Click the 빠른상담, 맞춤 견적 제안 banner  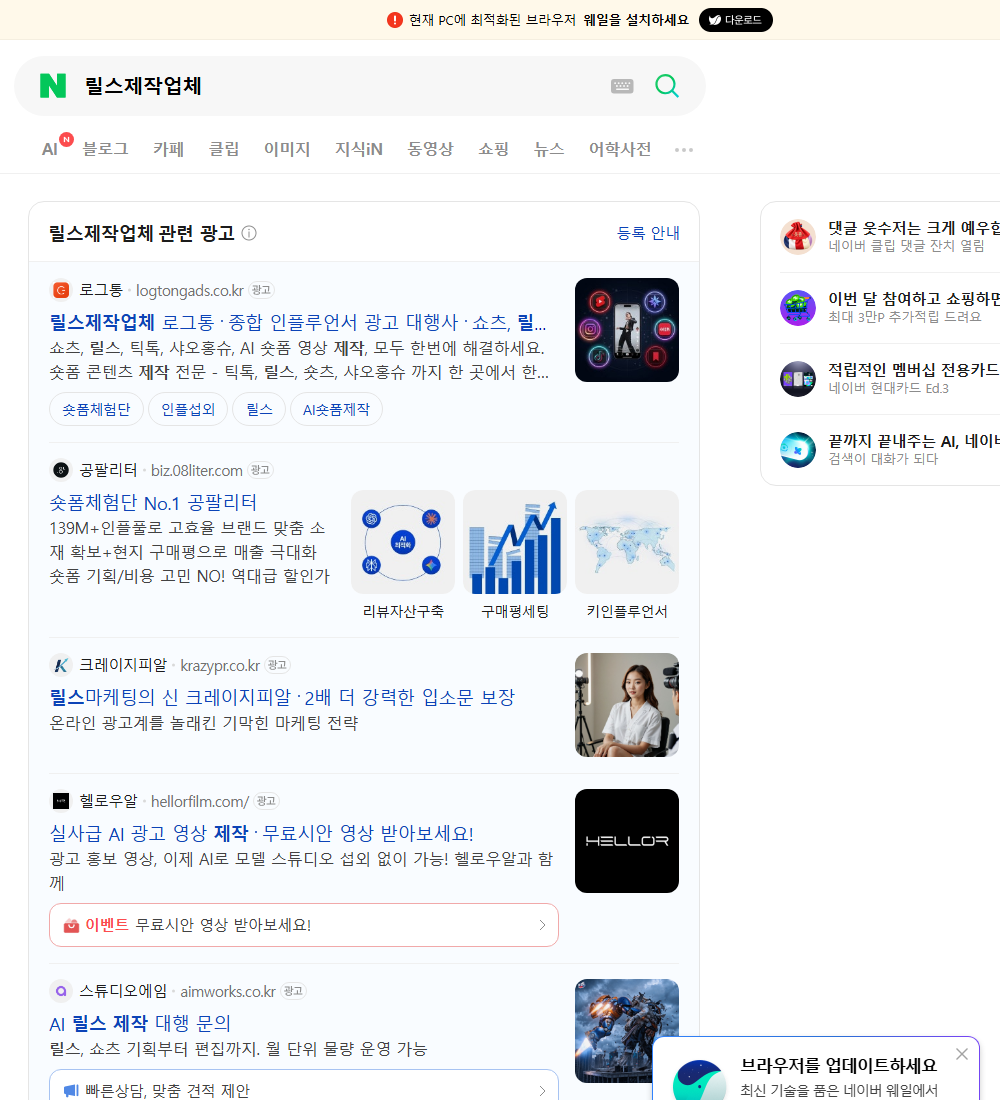(304, 1085)
